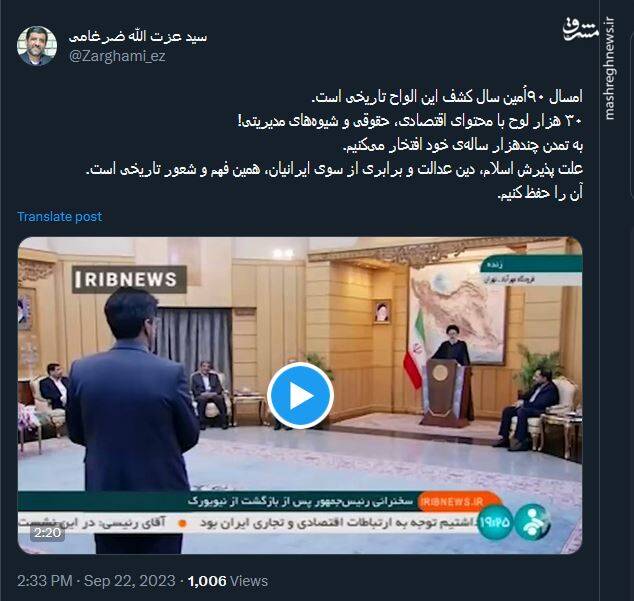Click the 2:20 video duration badge
This screenshot has height=601, width=634.
(47, 533)
